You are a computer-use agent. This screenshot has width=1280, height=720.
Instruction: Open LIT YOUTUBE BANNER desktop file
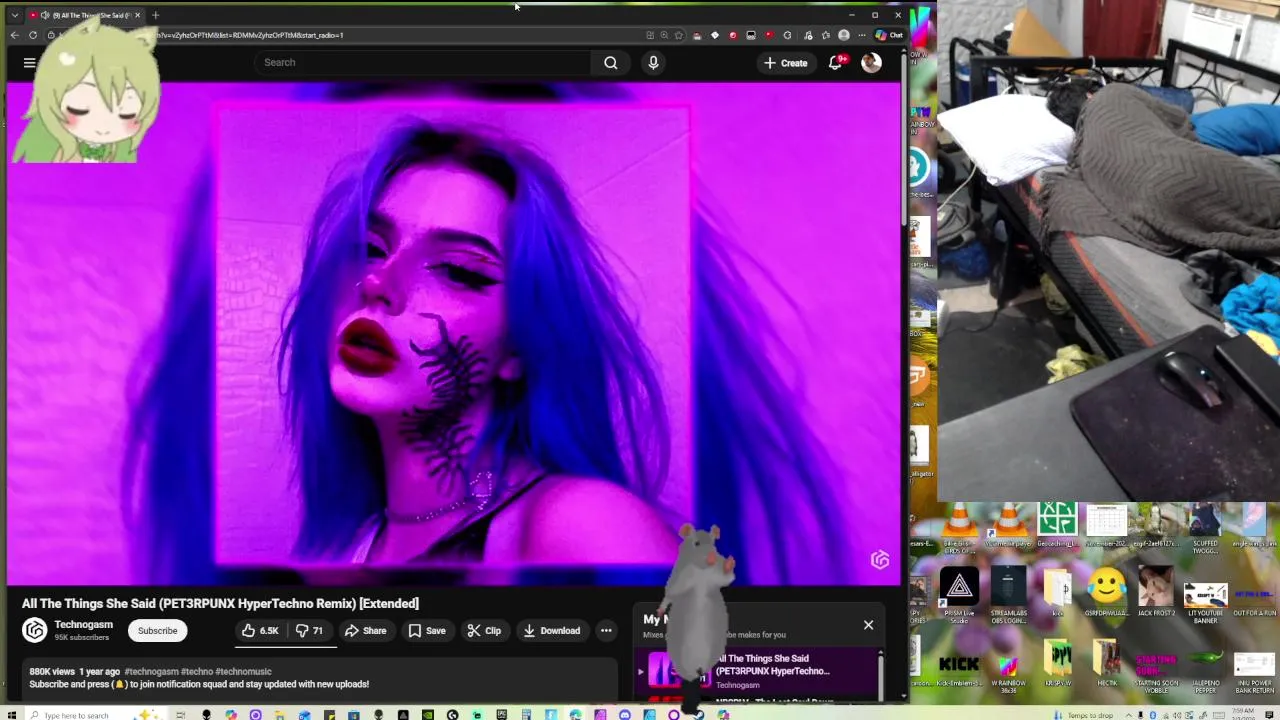pyautogui.click(x=1205, y=603)
